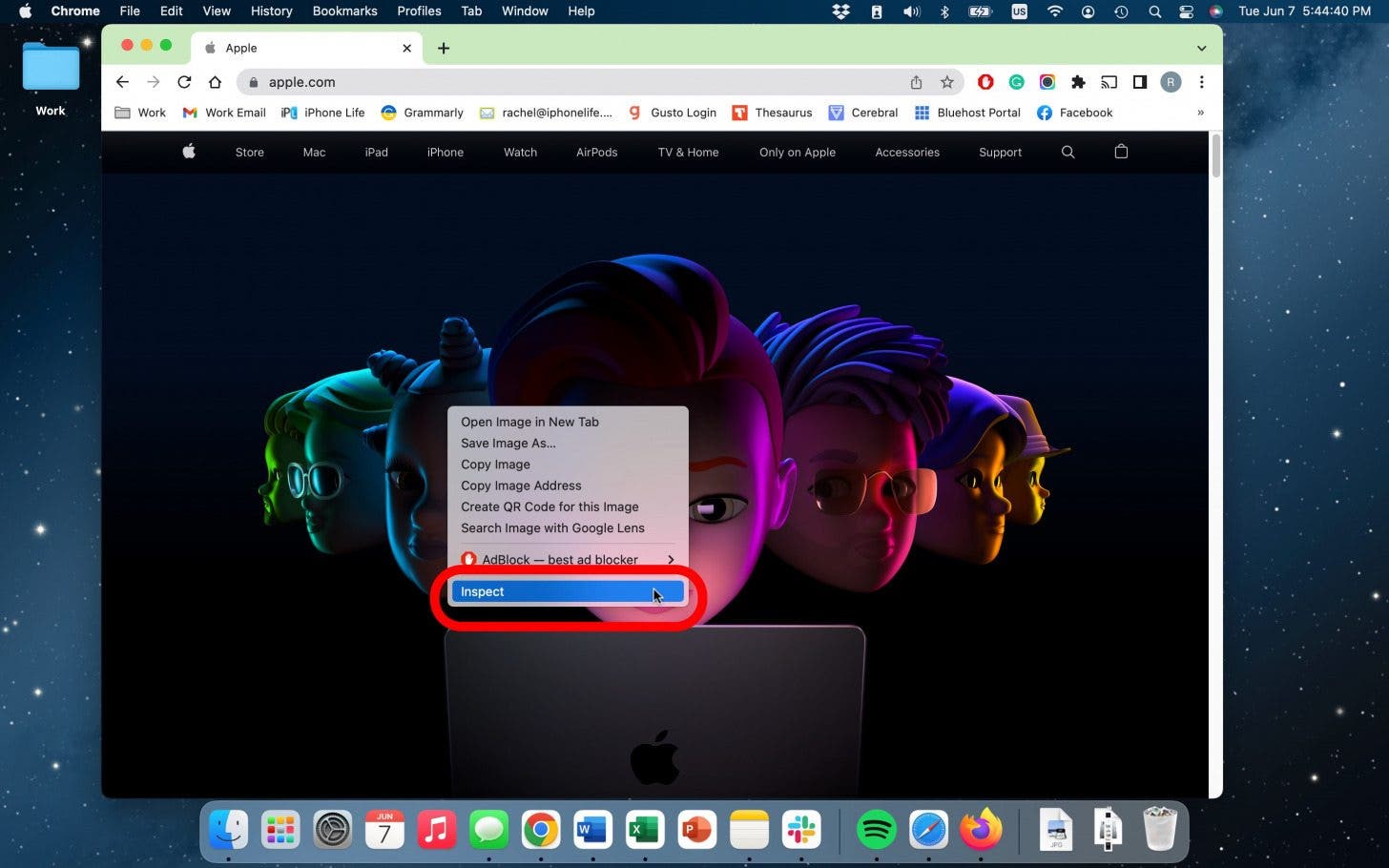Open the Cerebral bookmark
Image resolution: width=1389 pixels, height=868 pixels.
[x=863, y=113]
